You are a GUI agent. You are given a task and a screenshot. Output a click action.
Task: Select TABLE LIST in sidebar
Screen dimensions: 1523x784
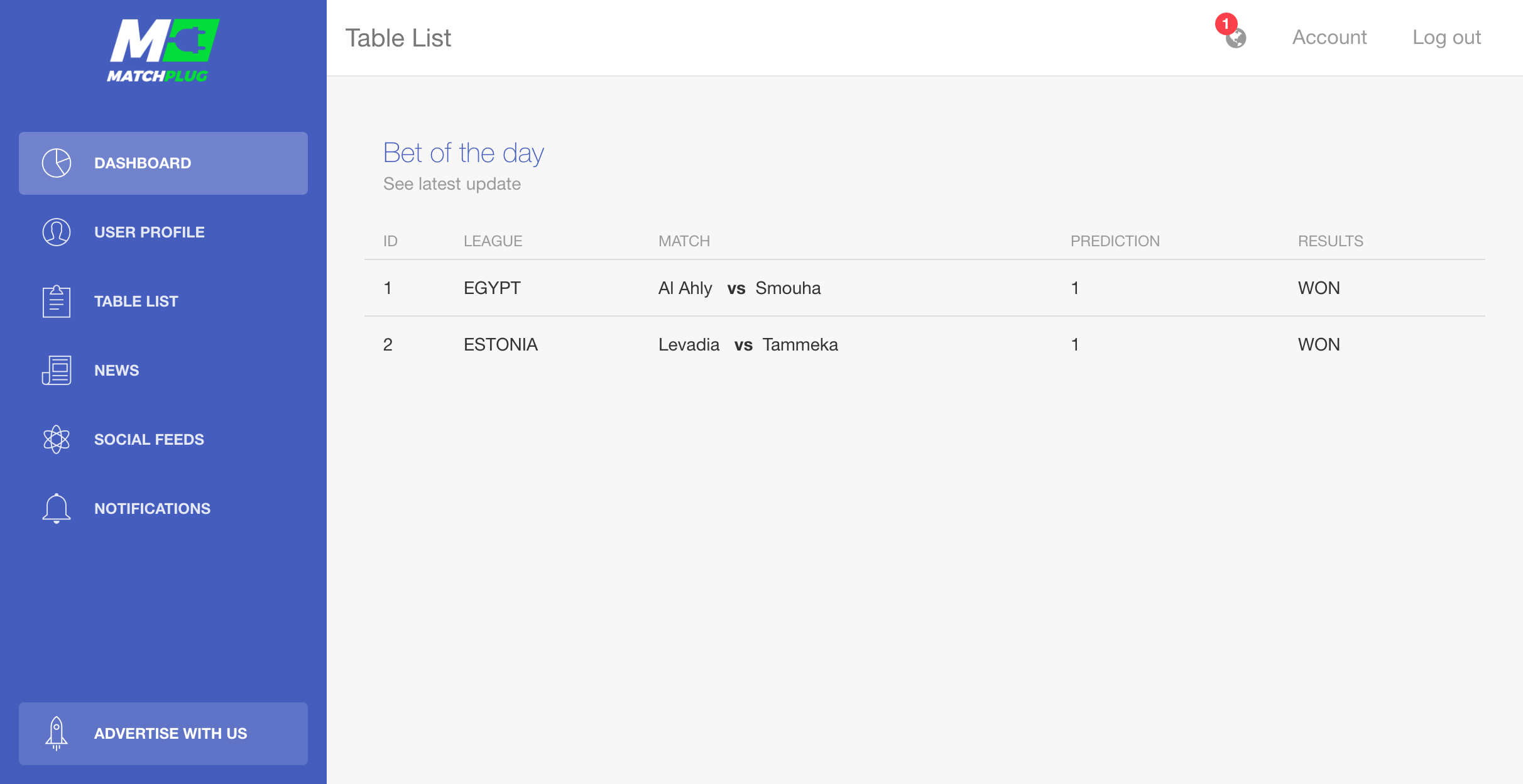click(163, 302)
